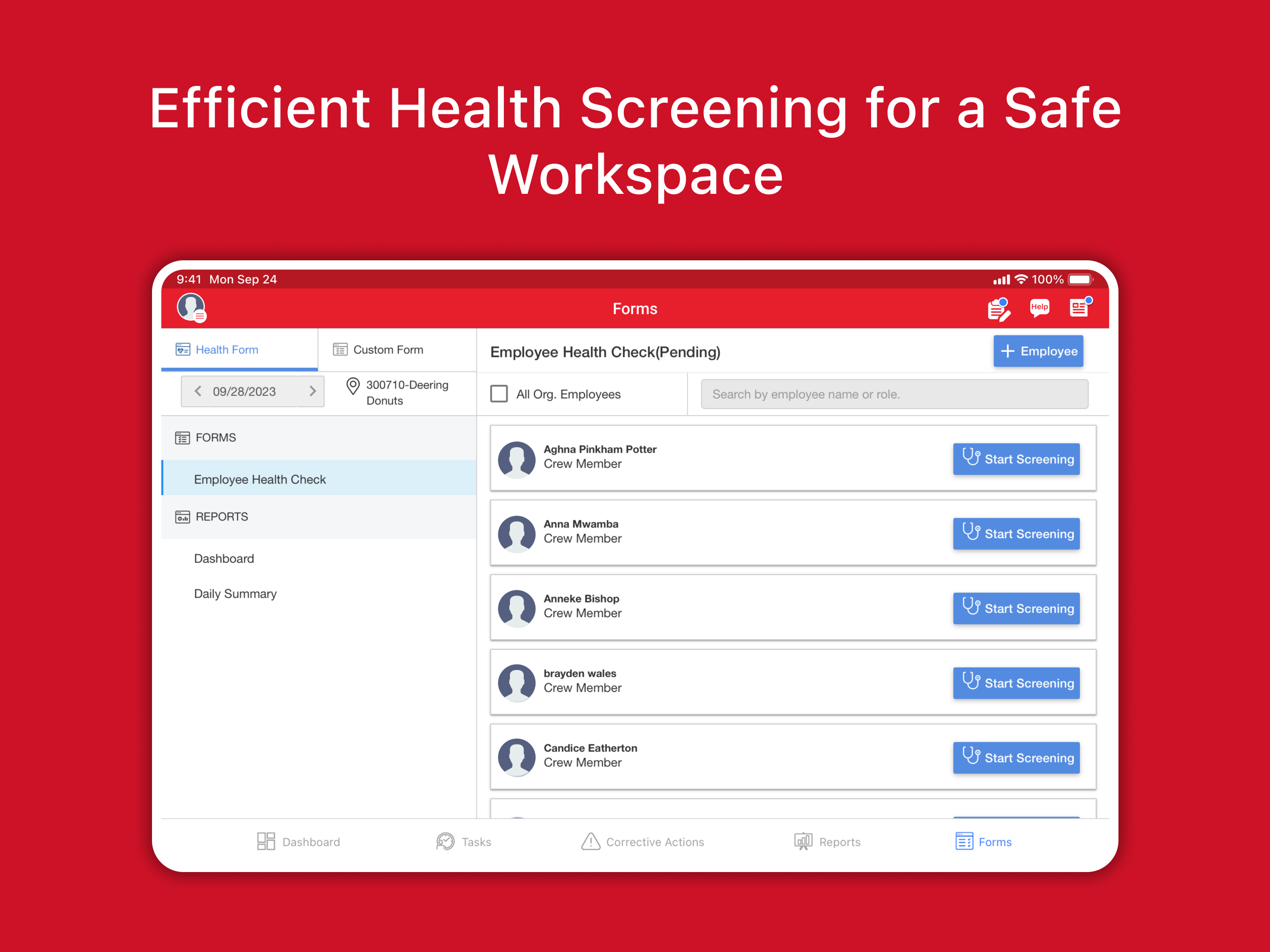The width and height of the screenshot is (1270, 952).
Task: Start Screening for Anna Mwamba
Action: coord(1016,534)
